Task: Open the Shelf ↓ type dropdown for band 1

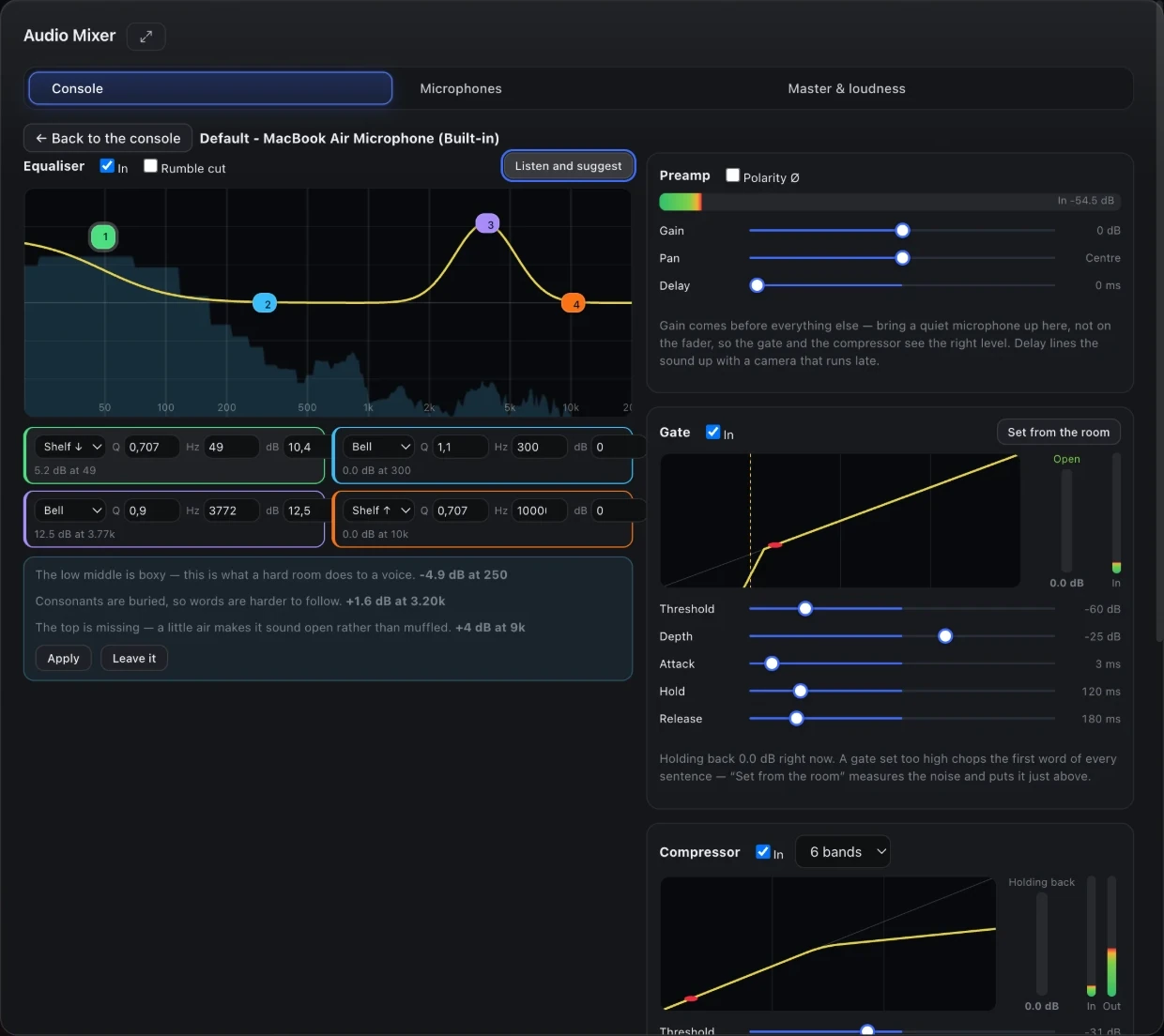Action: (x=71, y=447)
